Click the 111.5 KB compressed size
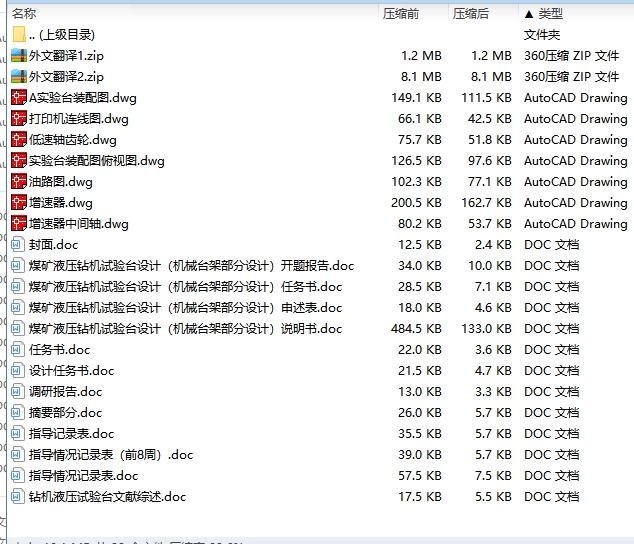The image size is (634, 544). click(x=486, y=97)
